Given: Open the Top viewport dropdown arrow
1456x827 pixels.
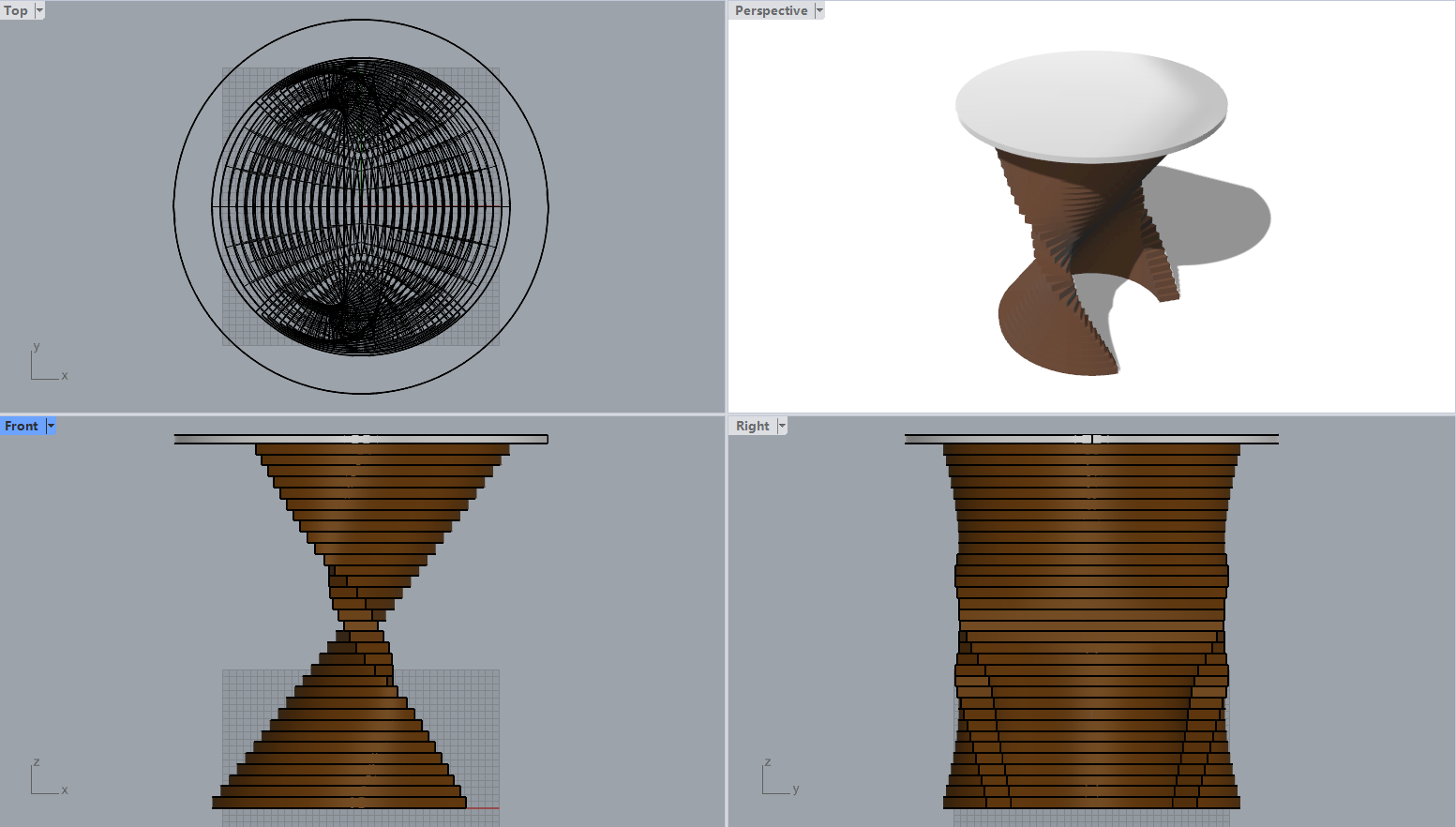Looking at the screenshot, I should click(39, 10).
